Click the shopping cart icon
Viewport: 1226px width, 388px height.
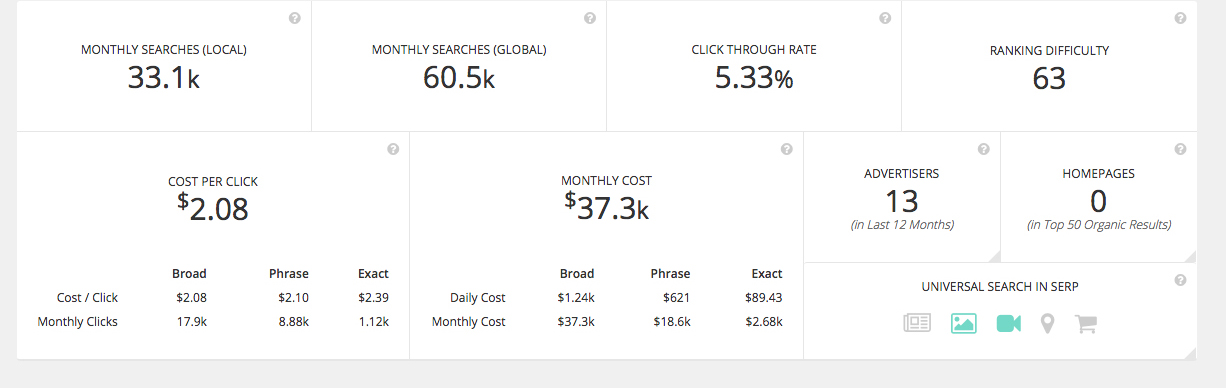click(x=1085, y=324)
